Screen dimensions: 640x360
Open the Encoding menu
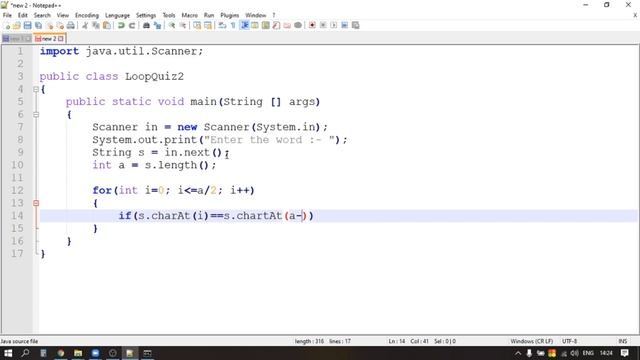(x=87, y=15)
